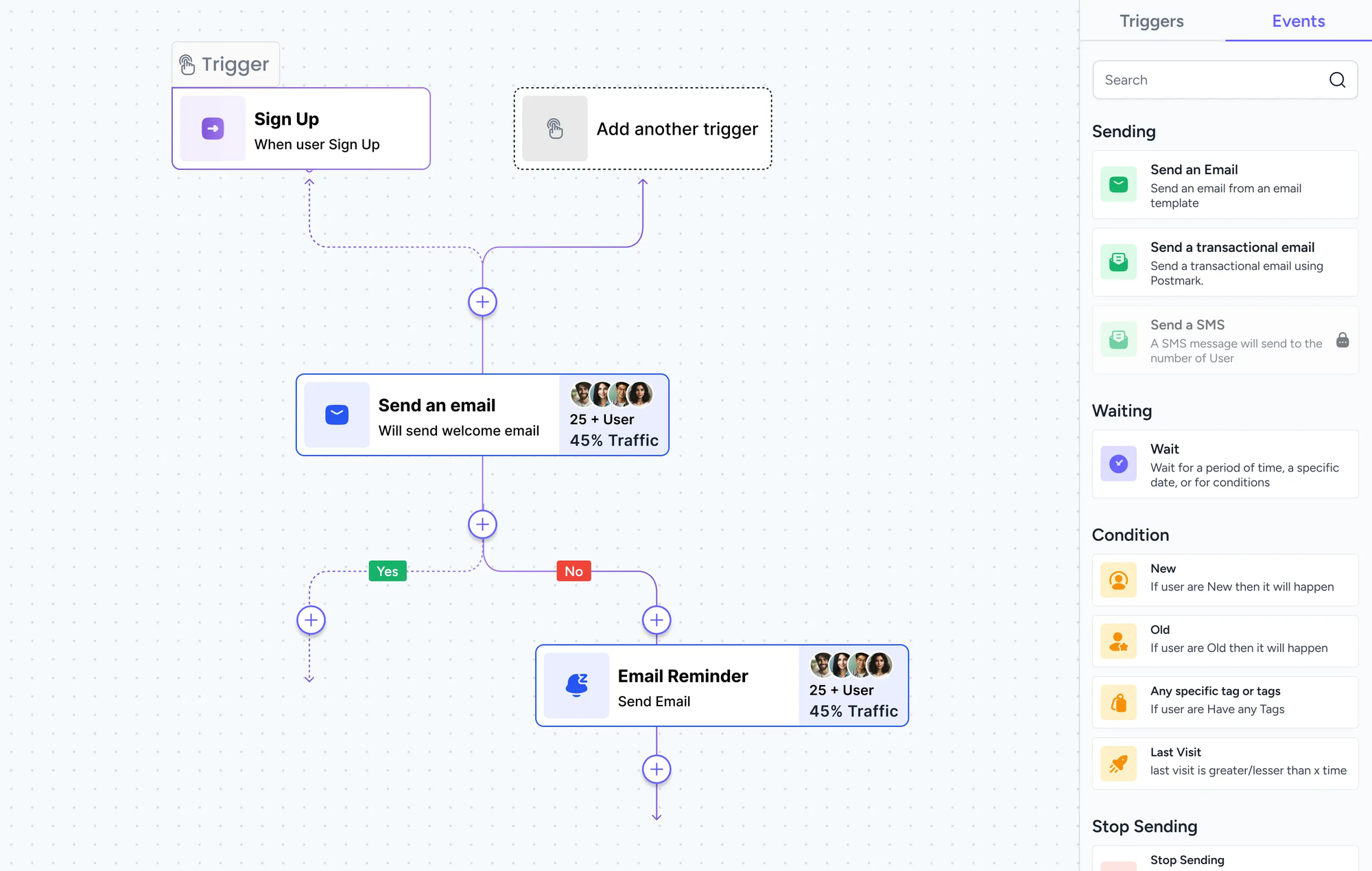This screenshot has width=1372, height=871.
Task: Click the New condition user icon
Action: tap(1118, 579)
